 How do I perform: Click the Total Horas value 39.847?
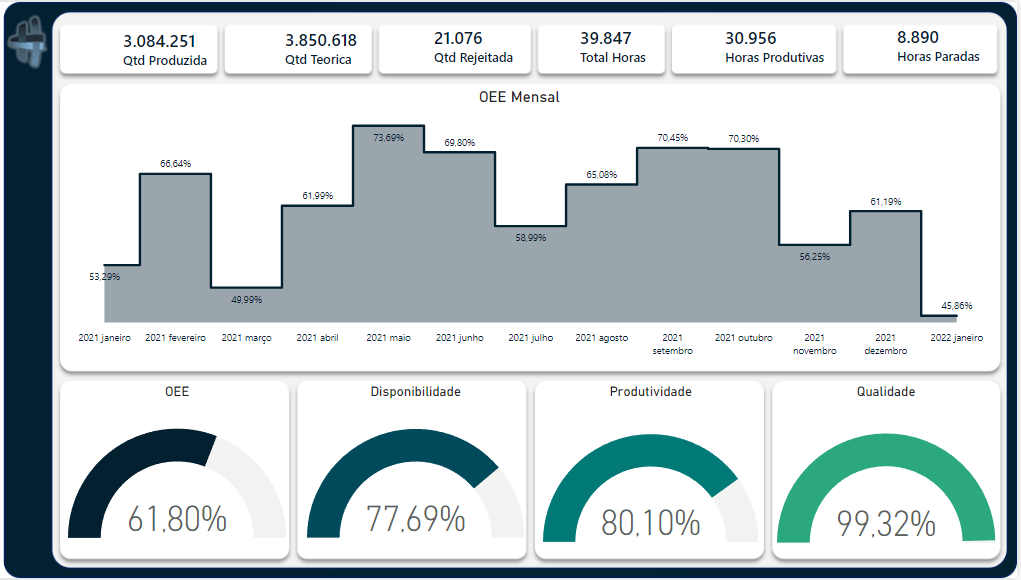(606, 38)
